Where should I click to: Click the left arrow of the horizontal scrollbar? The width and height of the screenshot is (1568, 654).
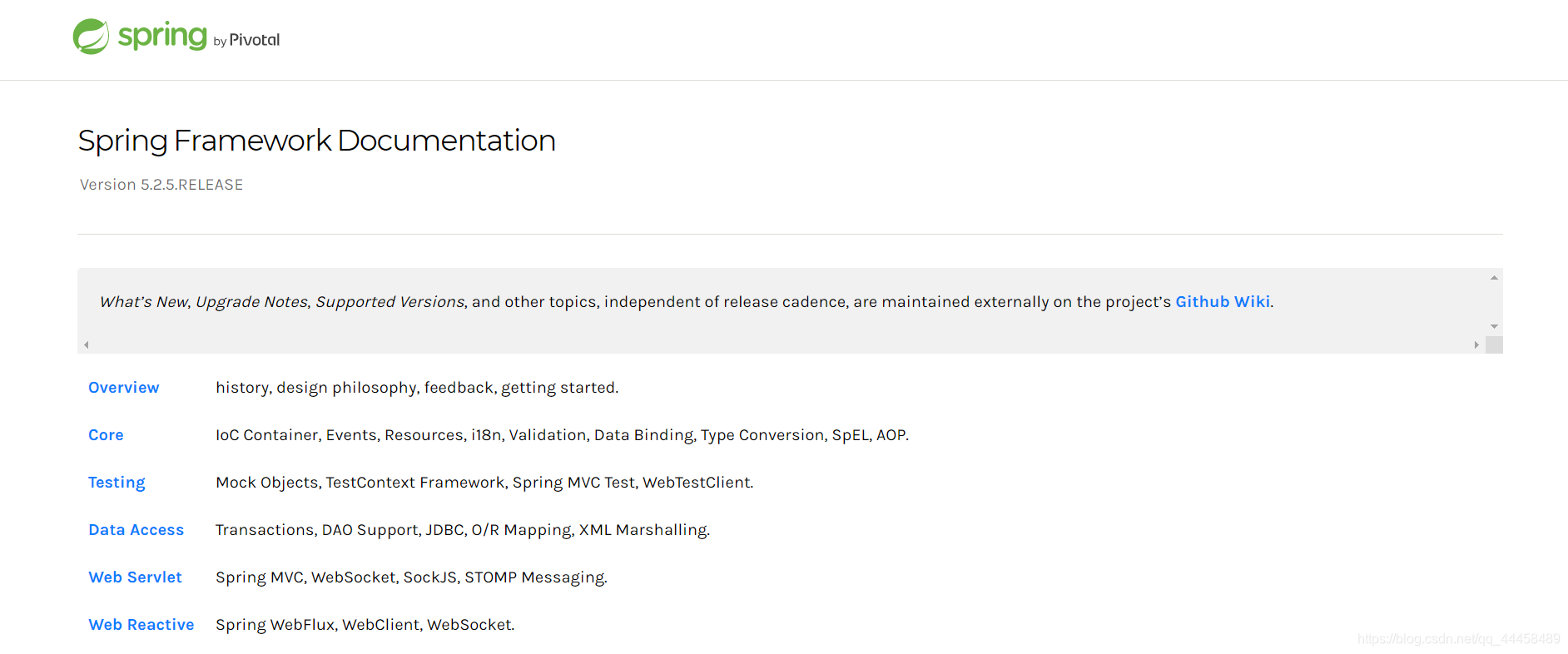87,344
